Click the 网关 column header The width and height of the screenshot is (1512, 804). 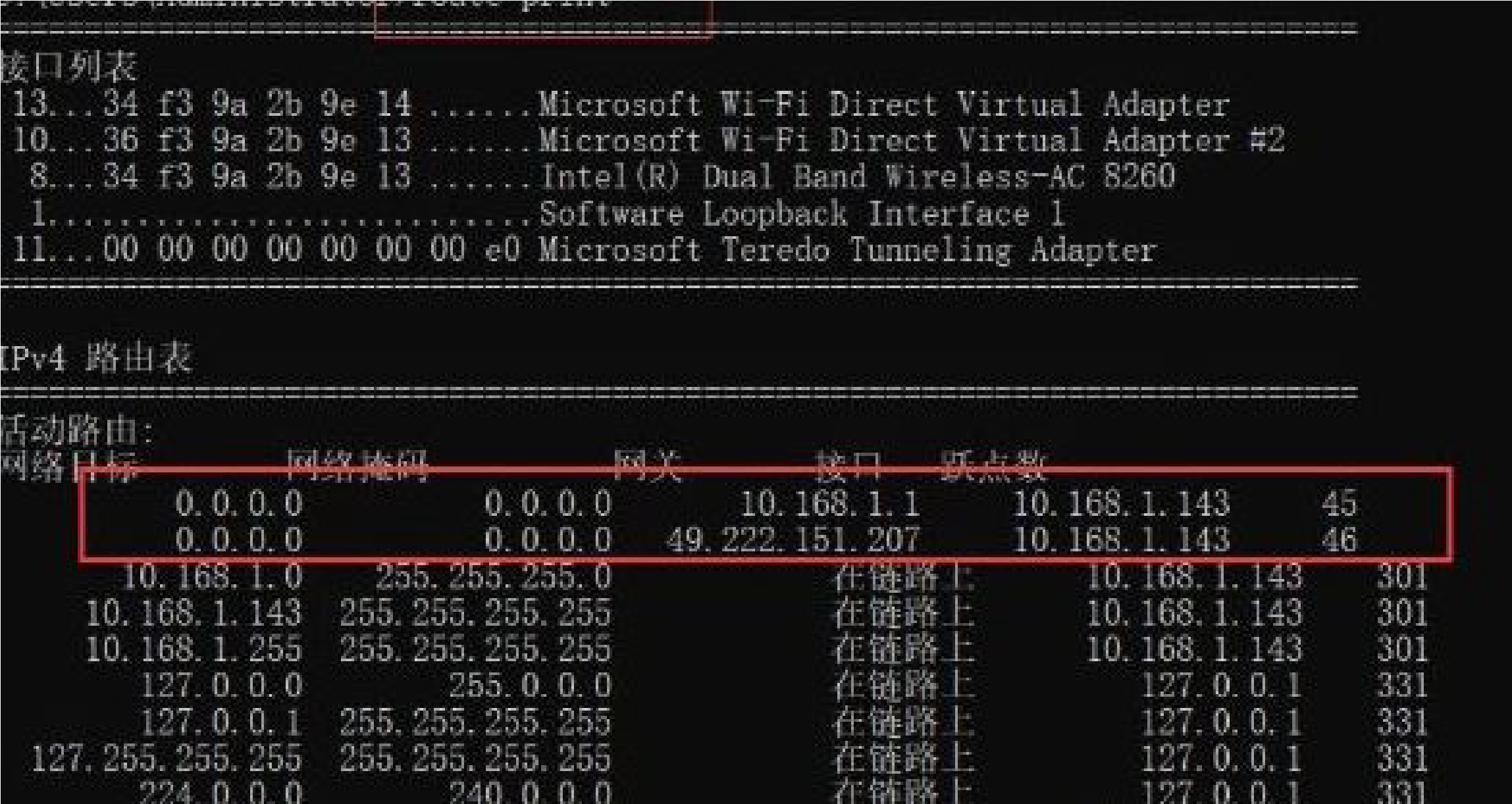point(648,466)
